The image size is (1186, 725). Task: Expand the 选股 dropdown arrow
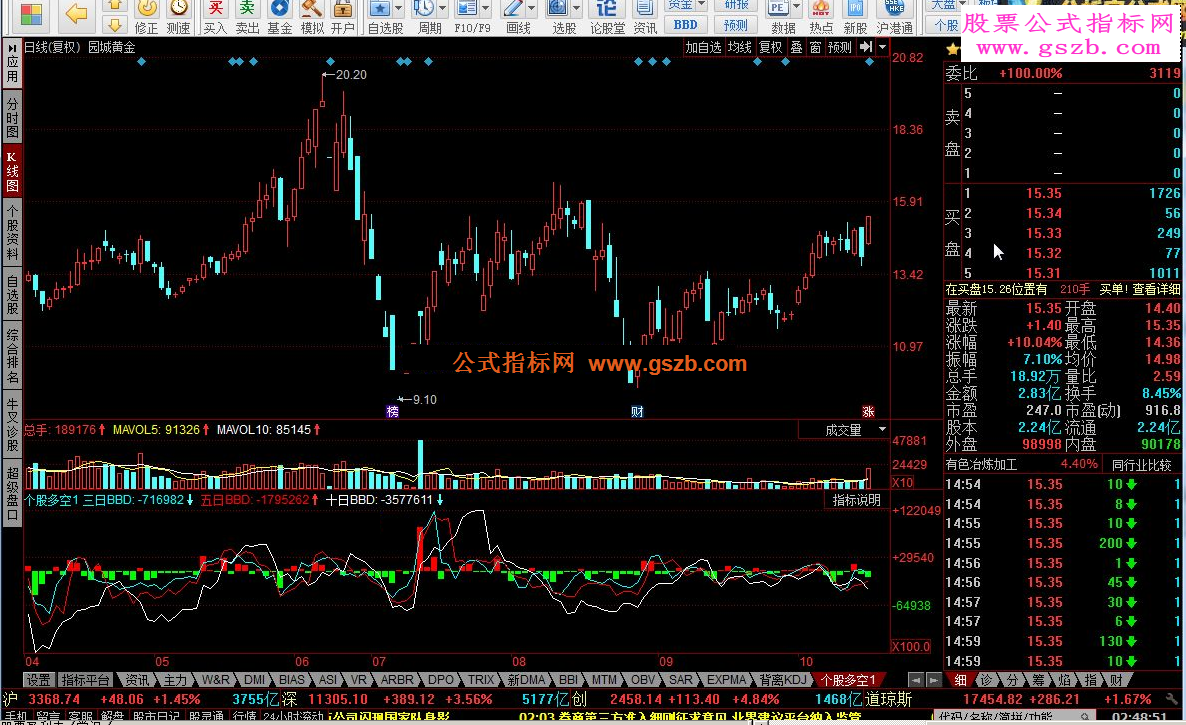point(576,8)
